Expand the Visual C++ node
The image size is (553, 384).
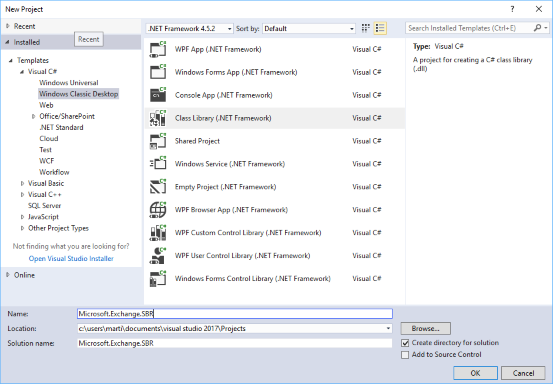click(22, 195)
